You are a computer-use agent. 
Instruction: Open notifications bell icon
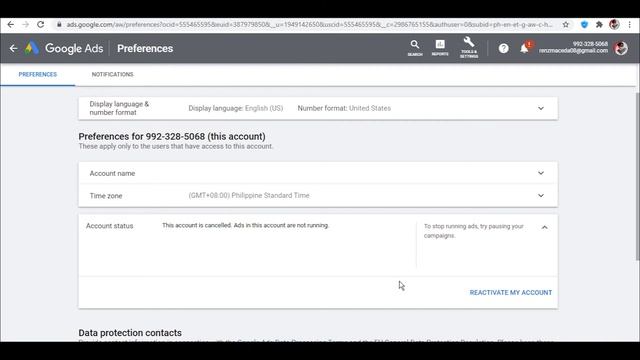(524, 48)
